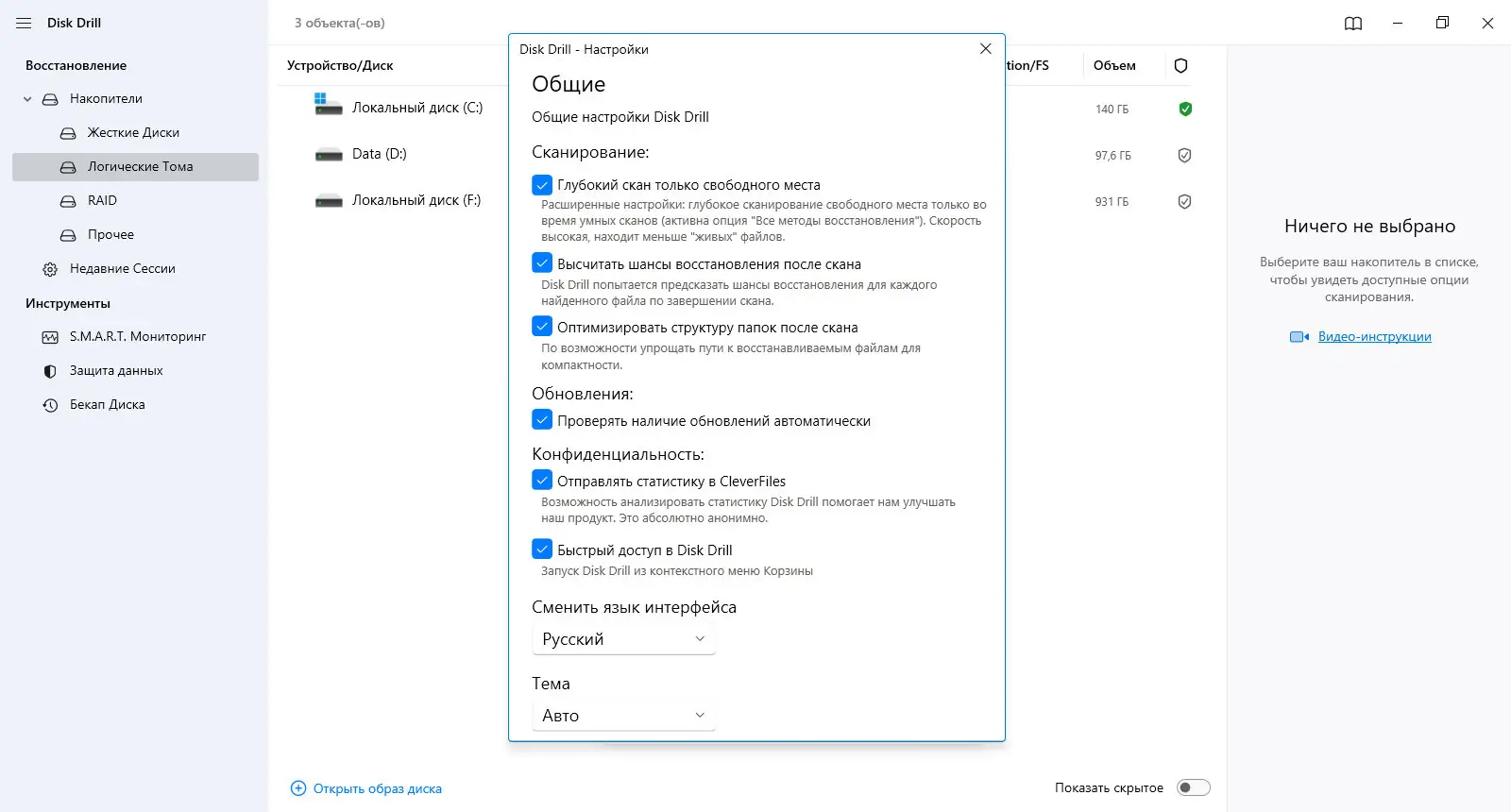Image resolution: width=1511 pixels, height=812 pixels.
Task: Open the help book icon in title bar
Action: [x=1353, y=24]
